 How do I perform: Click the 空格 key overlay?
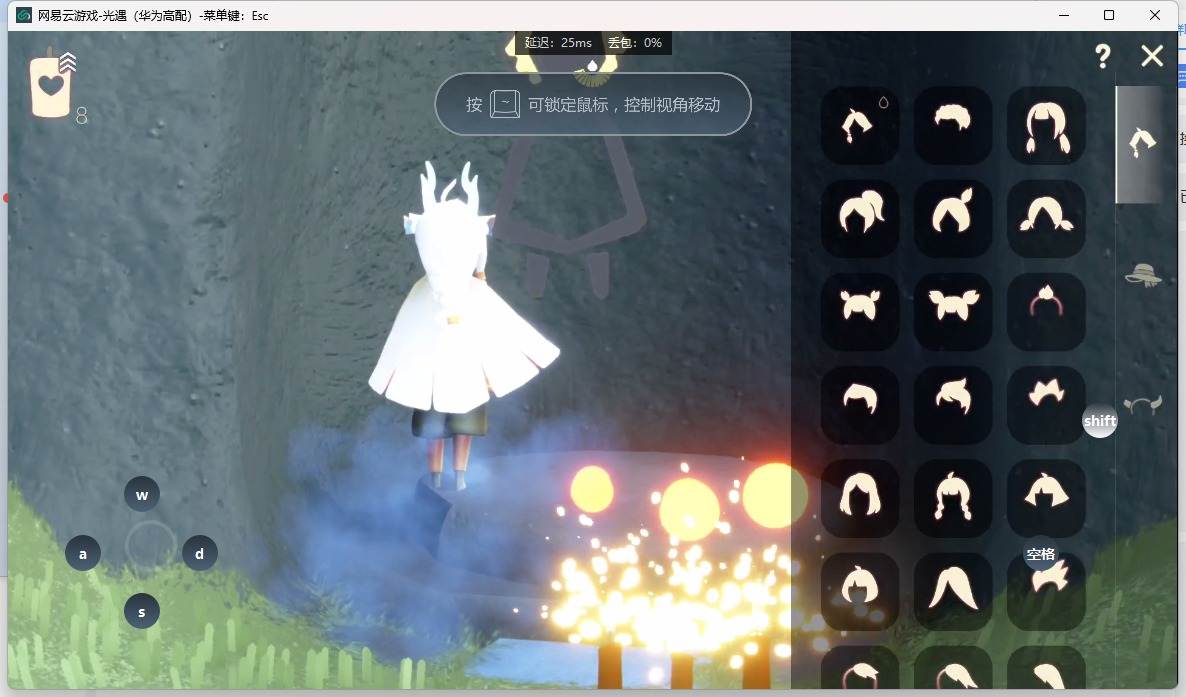pos(1041,554)
